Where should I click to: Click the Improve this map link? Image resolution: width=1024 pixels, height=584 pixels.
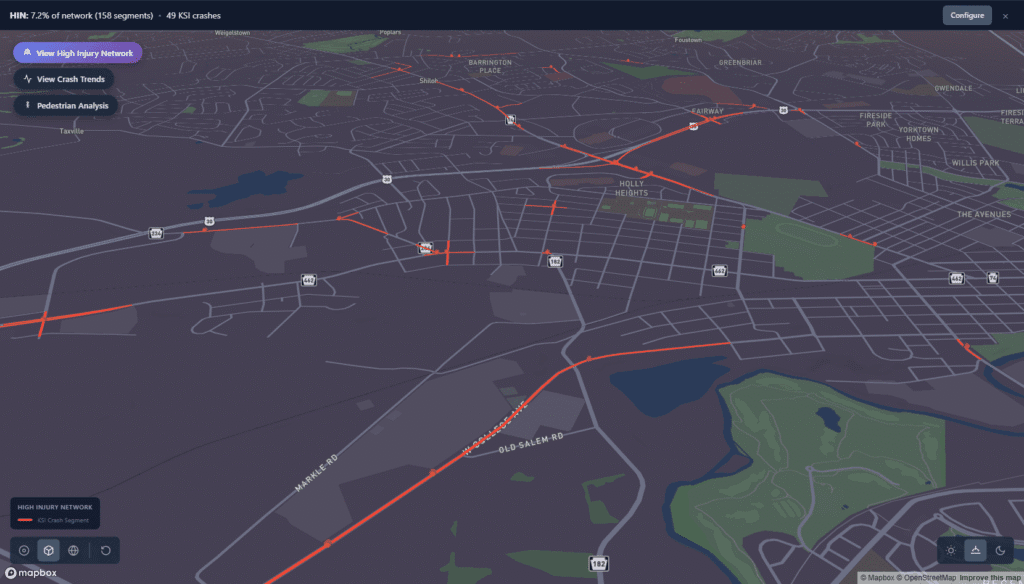pos(990,577)
